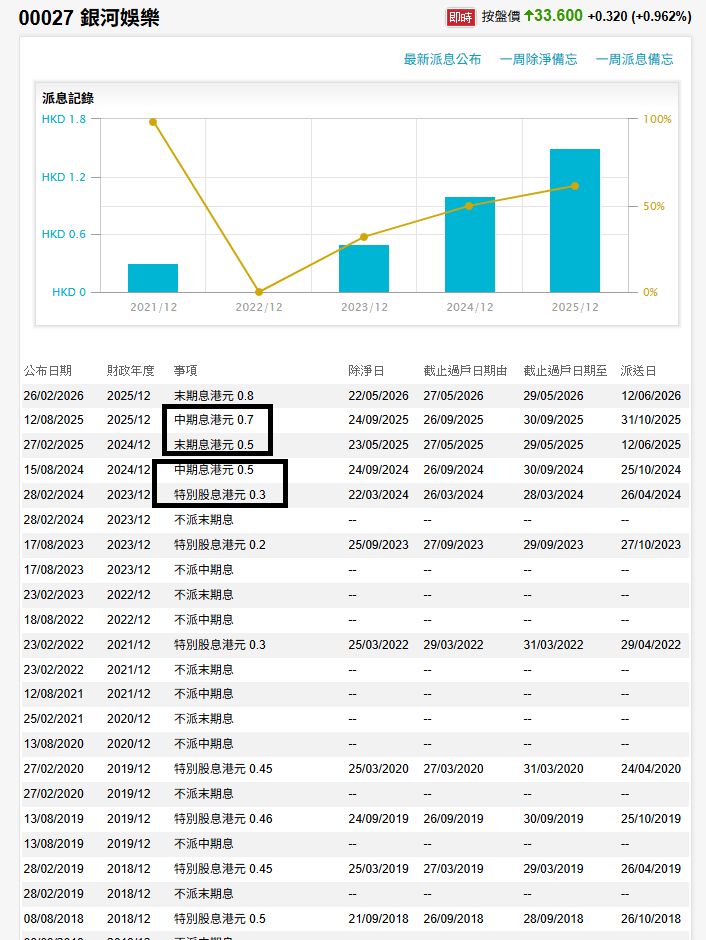Click the green up-arrow price indicator
Screen dimensions: 706x940
coord(529,16)
